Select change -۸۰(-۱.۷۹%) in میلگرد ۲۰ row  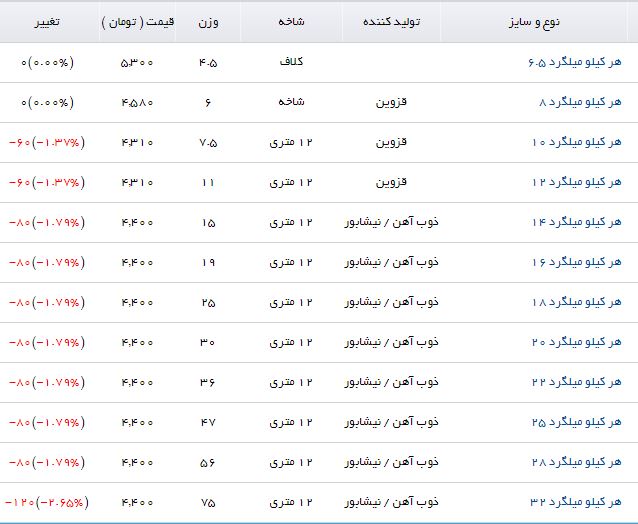47,343
